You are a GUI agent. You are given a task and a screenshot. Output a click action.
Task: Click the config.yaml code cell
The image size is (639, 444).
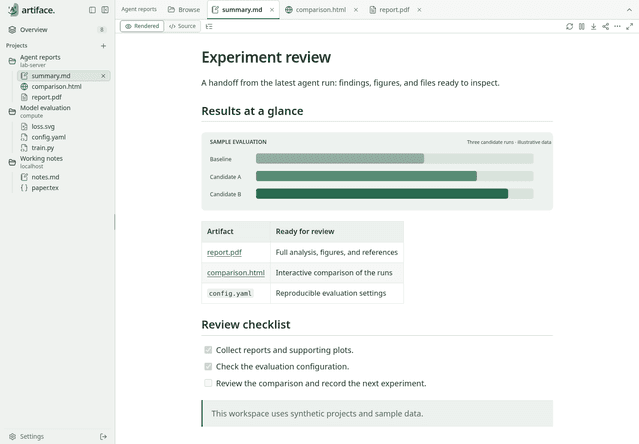pos(230,293)
